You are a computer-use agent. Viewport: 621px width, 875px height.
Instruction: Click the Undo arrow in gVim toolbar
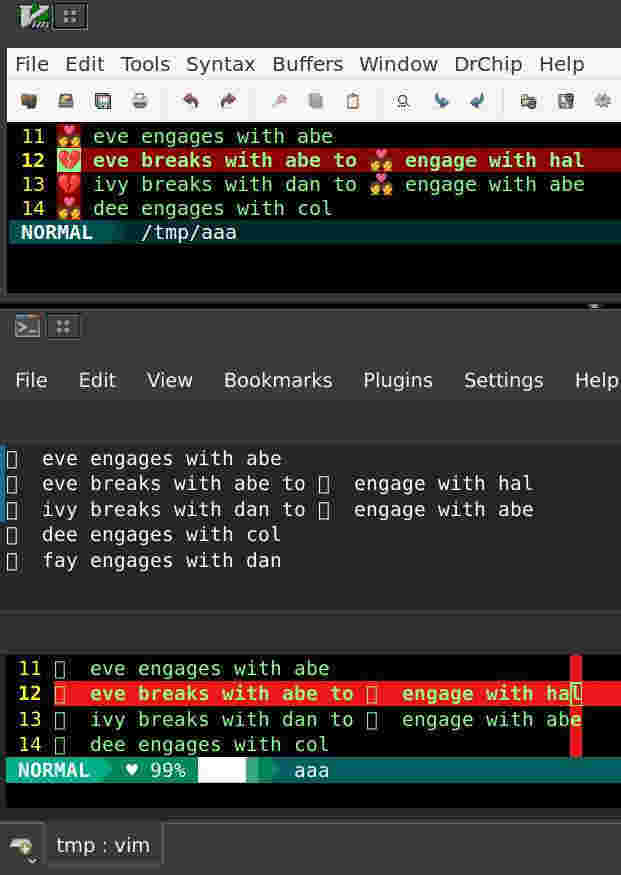(x=191, y=101)
